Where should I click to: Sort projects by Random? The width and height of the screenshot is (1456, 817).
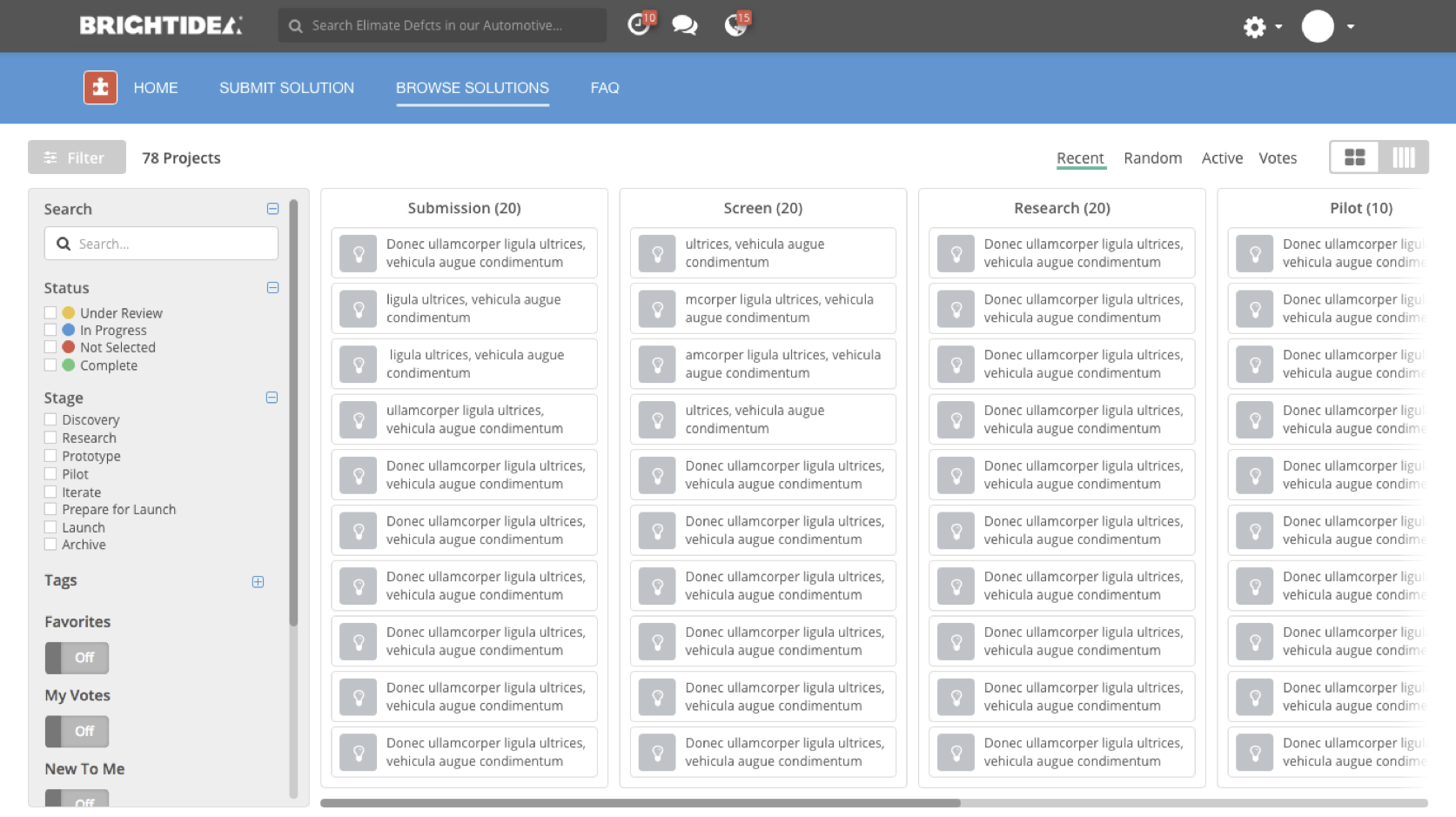[x=1153, y=158]
